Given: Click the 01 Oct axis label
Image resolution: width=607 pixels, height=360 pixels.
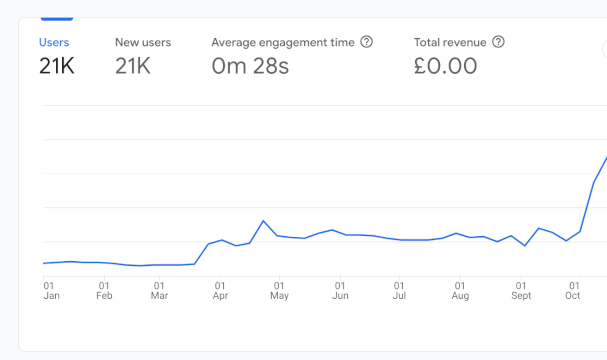Looking at the screenshot, I should 573,291.
